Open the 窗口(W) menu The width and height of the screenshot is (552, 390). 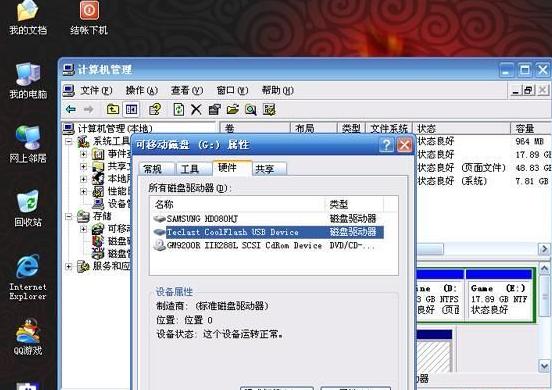point(232,90)
